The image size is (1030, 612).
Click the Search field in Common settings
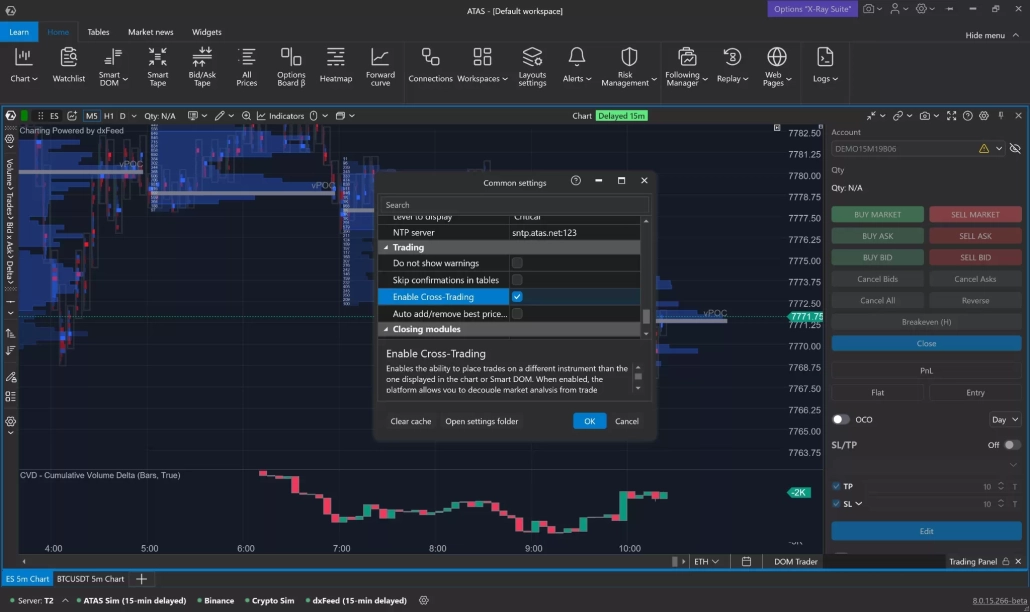point(514,205)
